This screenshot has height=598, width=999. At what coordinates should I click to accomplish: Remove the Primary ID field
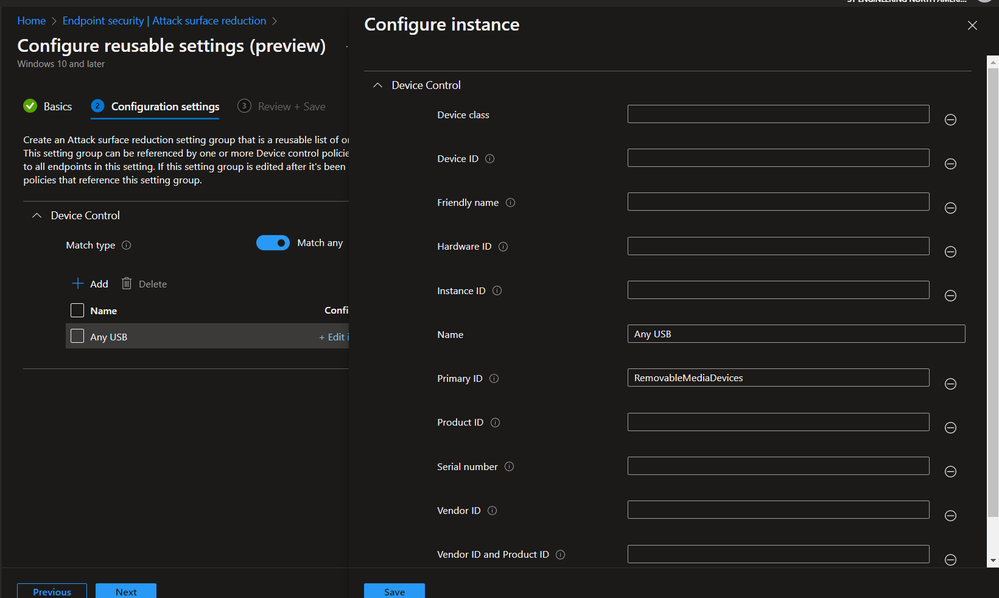tap(950, 383)
